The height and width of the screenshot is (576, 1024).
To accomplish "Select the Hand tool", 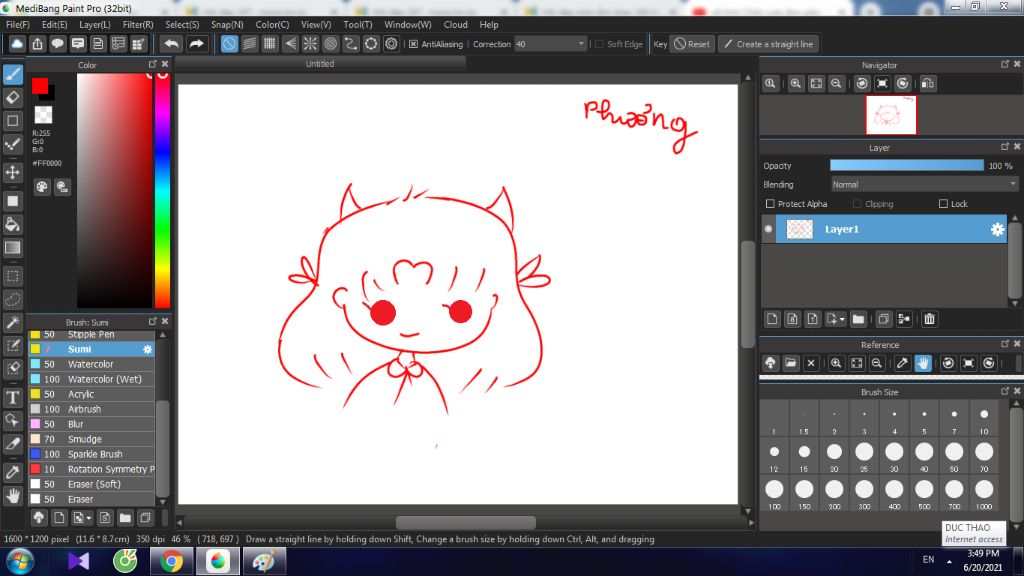I will tap(12, 496).
